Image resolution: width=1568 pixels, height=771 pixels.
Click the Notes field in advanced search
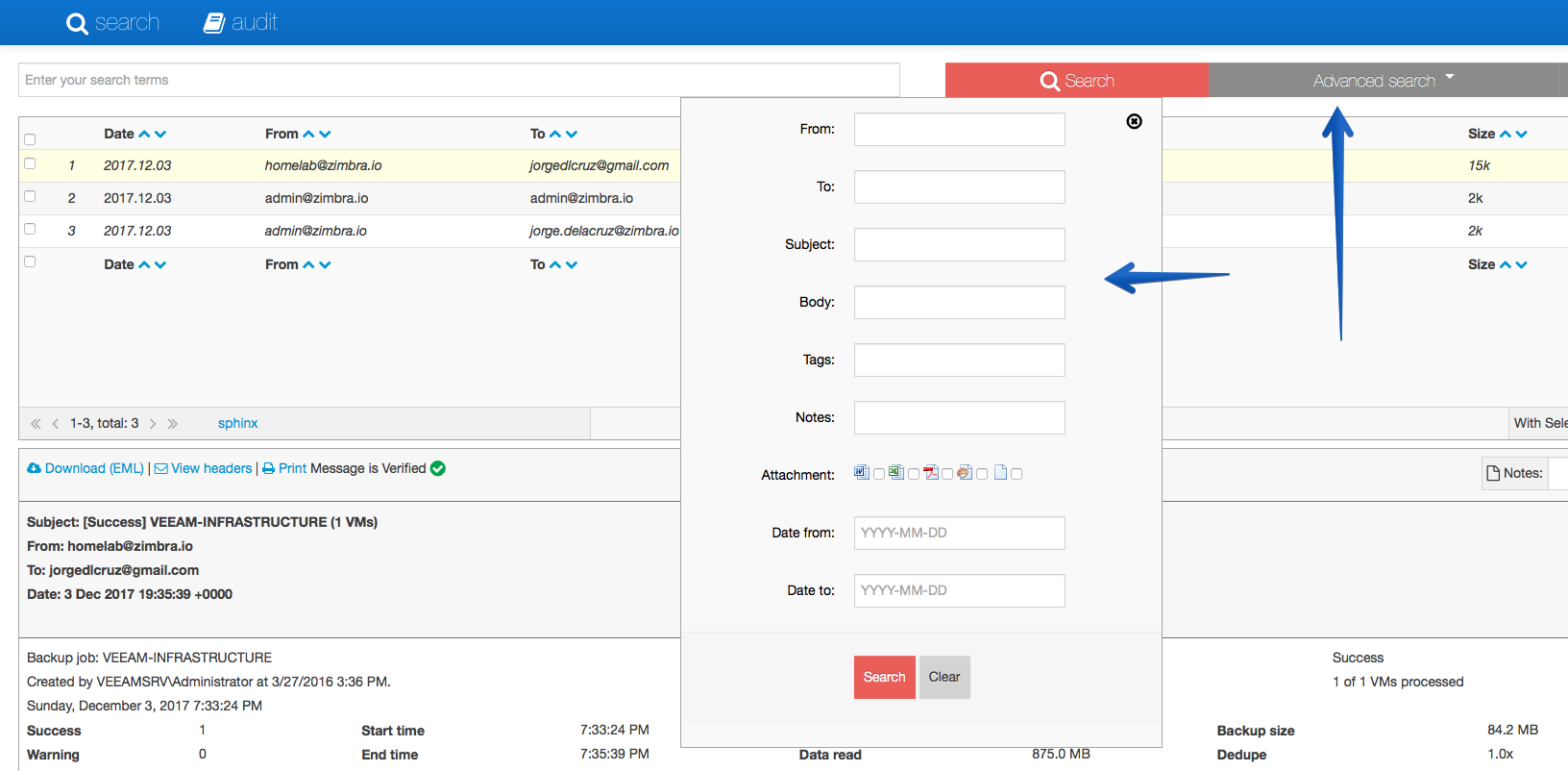click(960, 417)
